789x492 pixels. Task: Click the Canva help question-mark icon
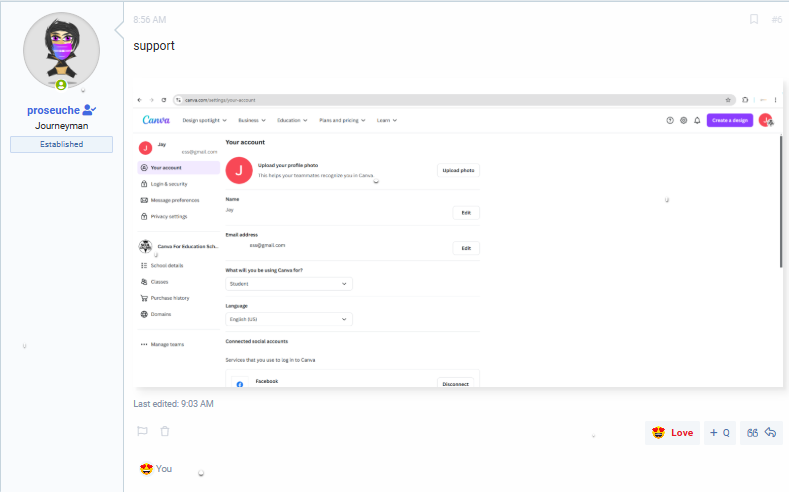point(670,120)
